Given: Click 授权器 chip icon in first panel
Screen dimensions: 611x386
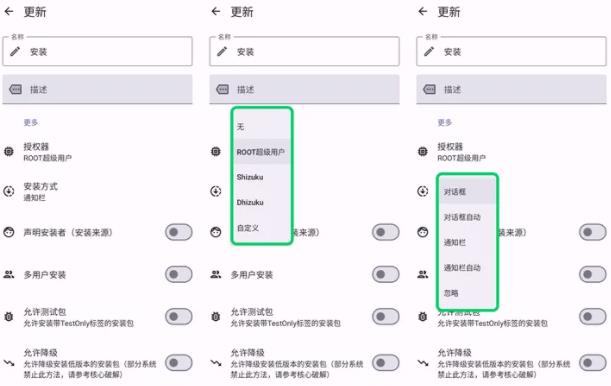Looking at the screenshot, I should point(9,151).
